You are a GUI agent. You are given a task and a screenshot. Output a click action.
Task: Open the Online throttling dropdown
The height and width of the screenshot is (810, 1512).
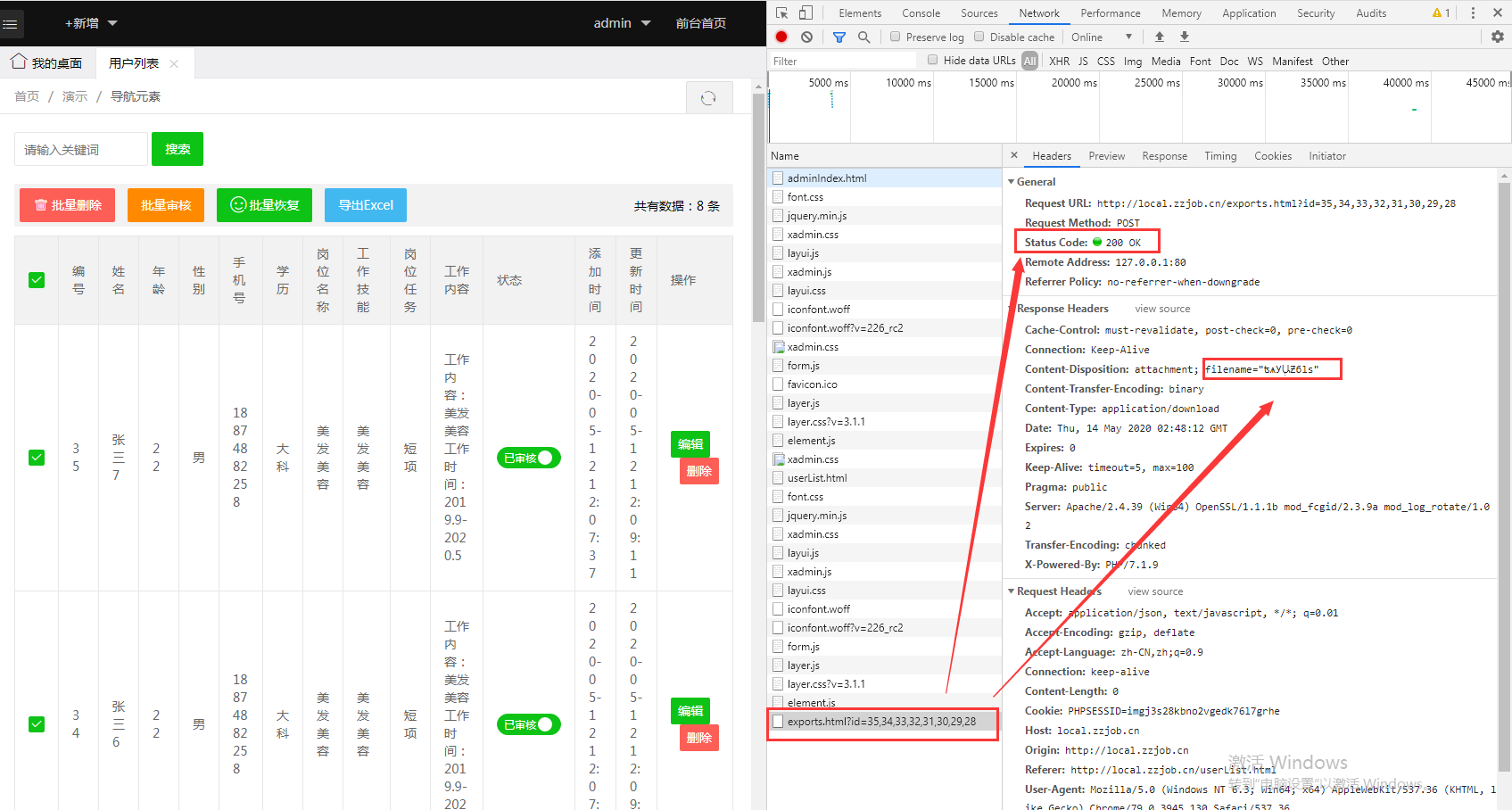[x=1102, y=37]
